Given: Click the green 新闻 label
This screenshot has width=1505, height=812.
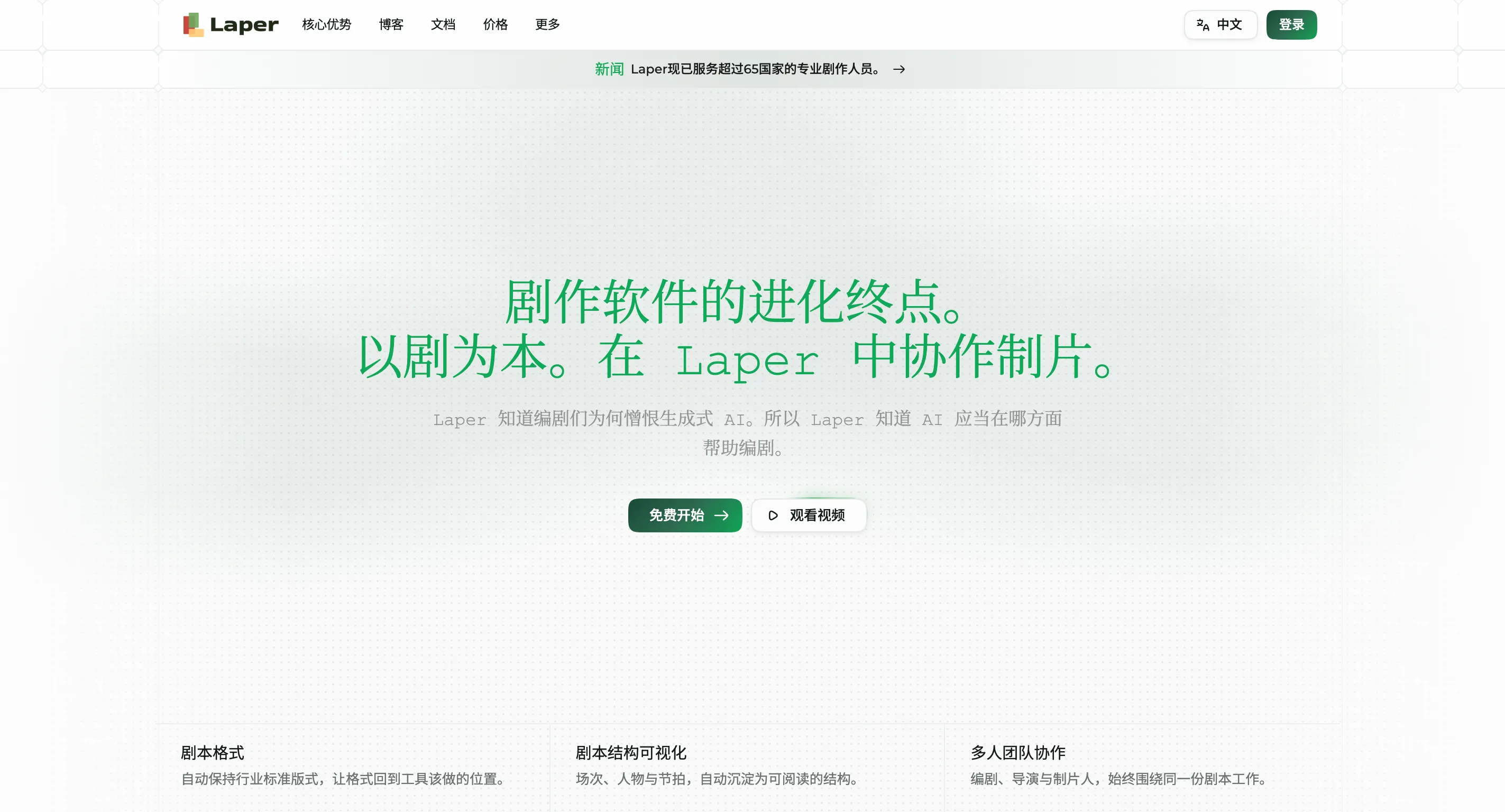Looking at the screenshot, I should pos(609,69).
